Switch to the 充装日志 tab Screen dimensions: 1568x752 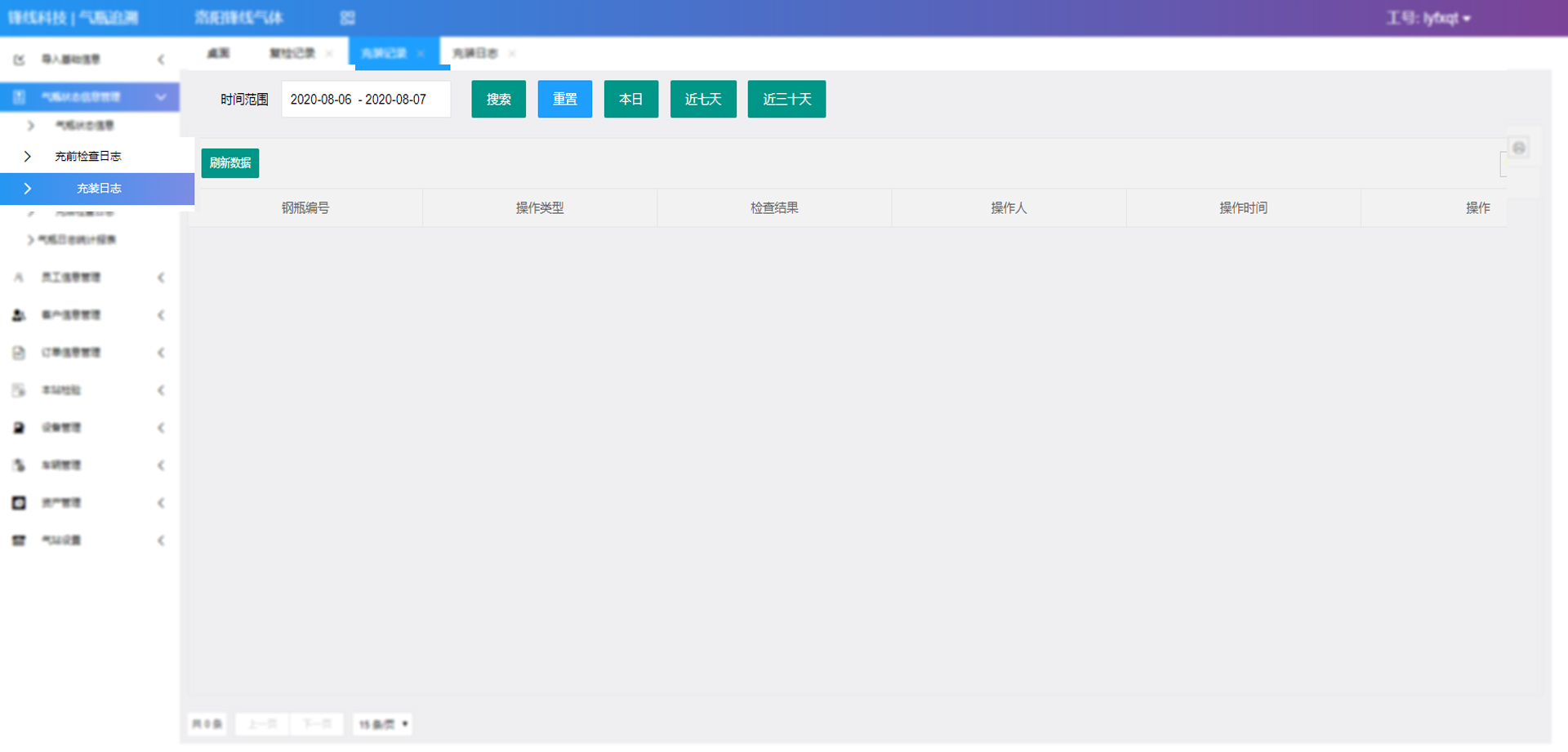(x=475, y=54)
